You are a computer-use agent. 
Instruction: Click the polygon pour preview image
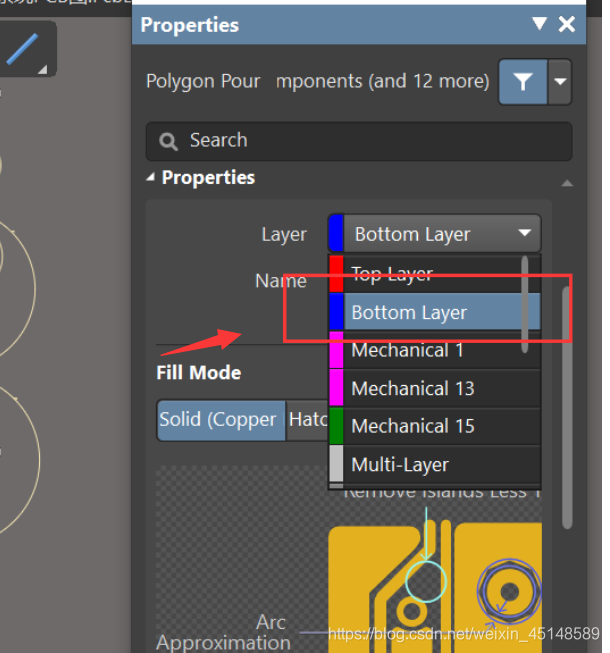click(435, 575)
